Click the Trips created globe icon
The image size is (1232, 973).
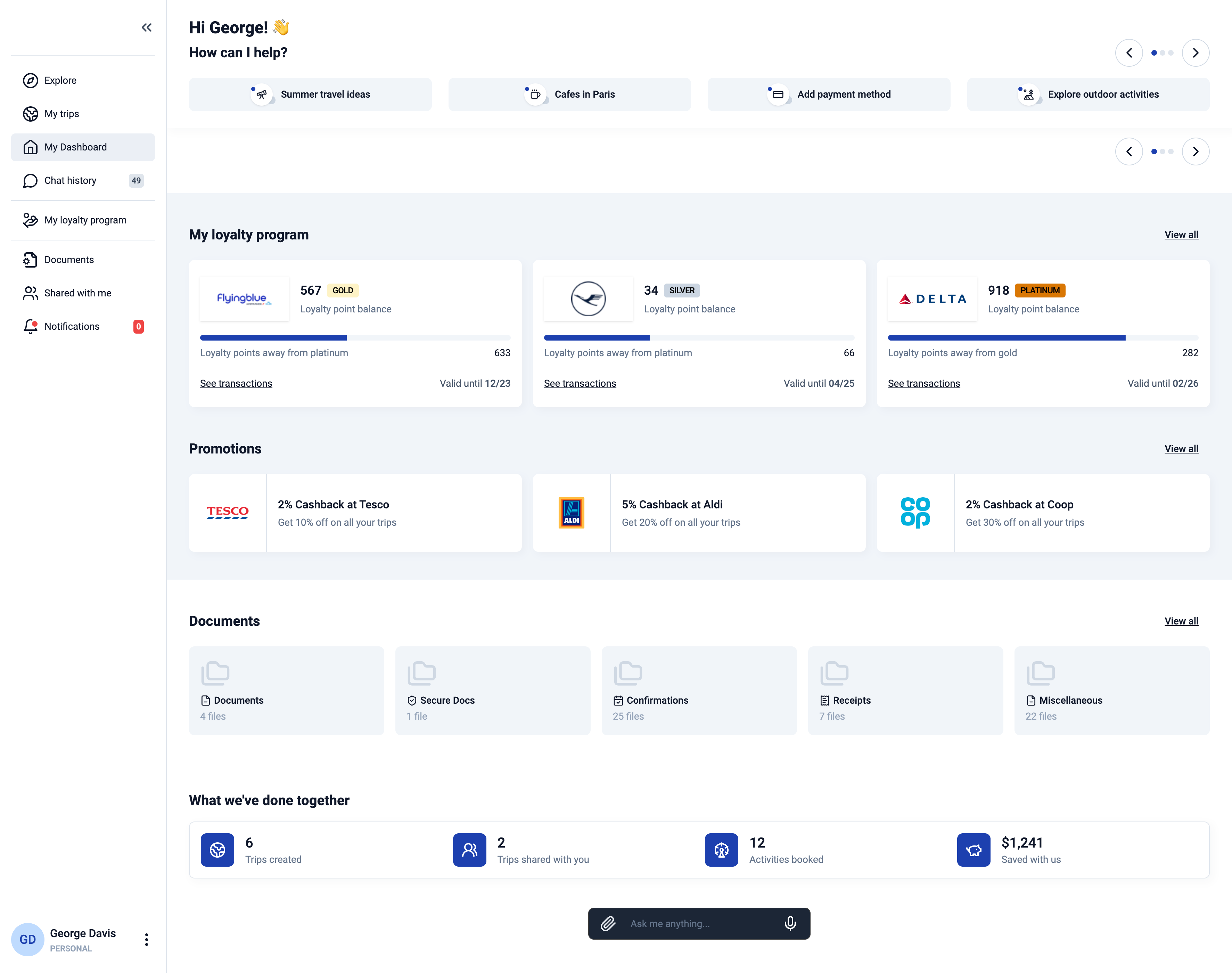(x=217, y=850)
